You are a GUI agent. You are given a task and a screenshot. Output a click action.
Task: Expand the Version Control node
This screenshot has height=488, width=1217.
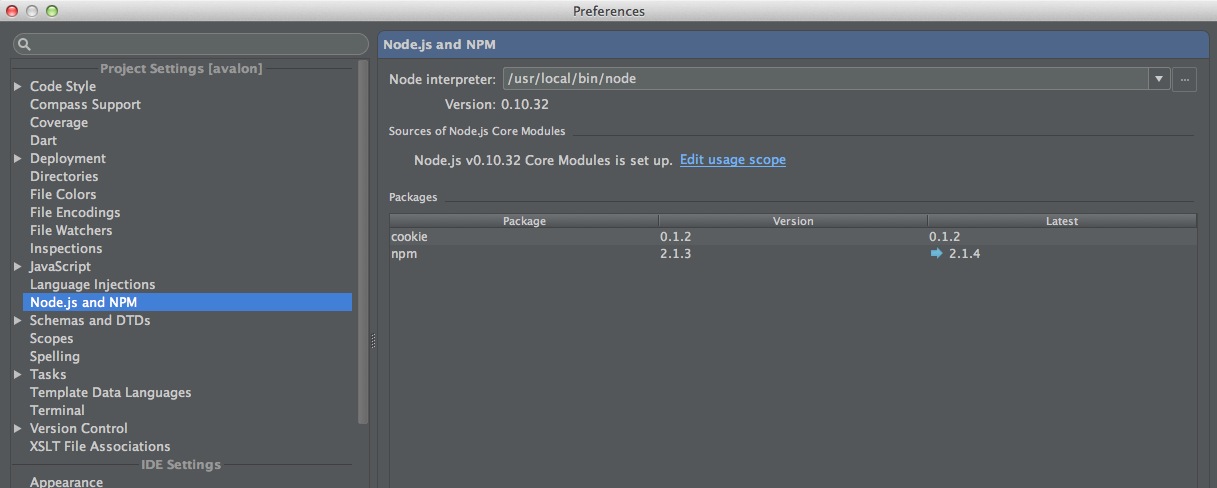[18, 429]
